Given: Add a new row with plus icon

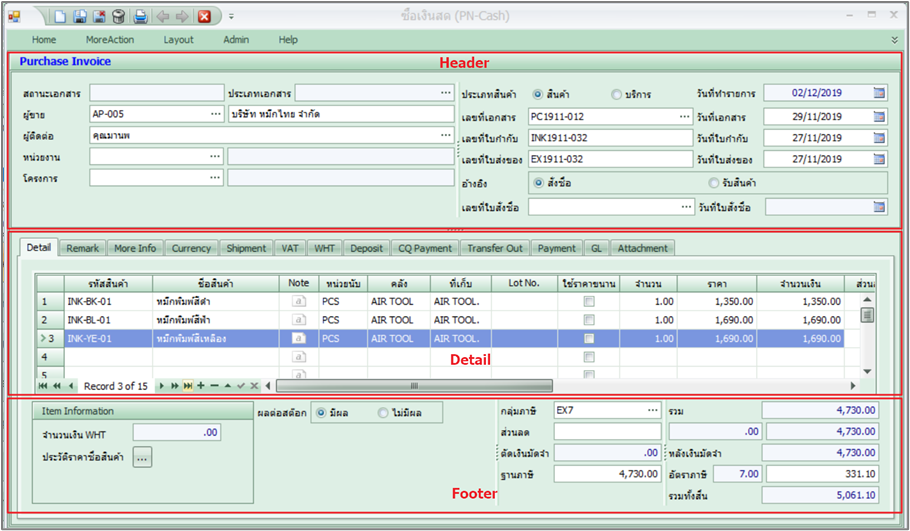Looking at the screenshot, I should 201,385.
